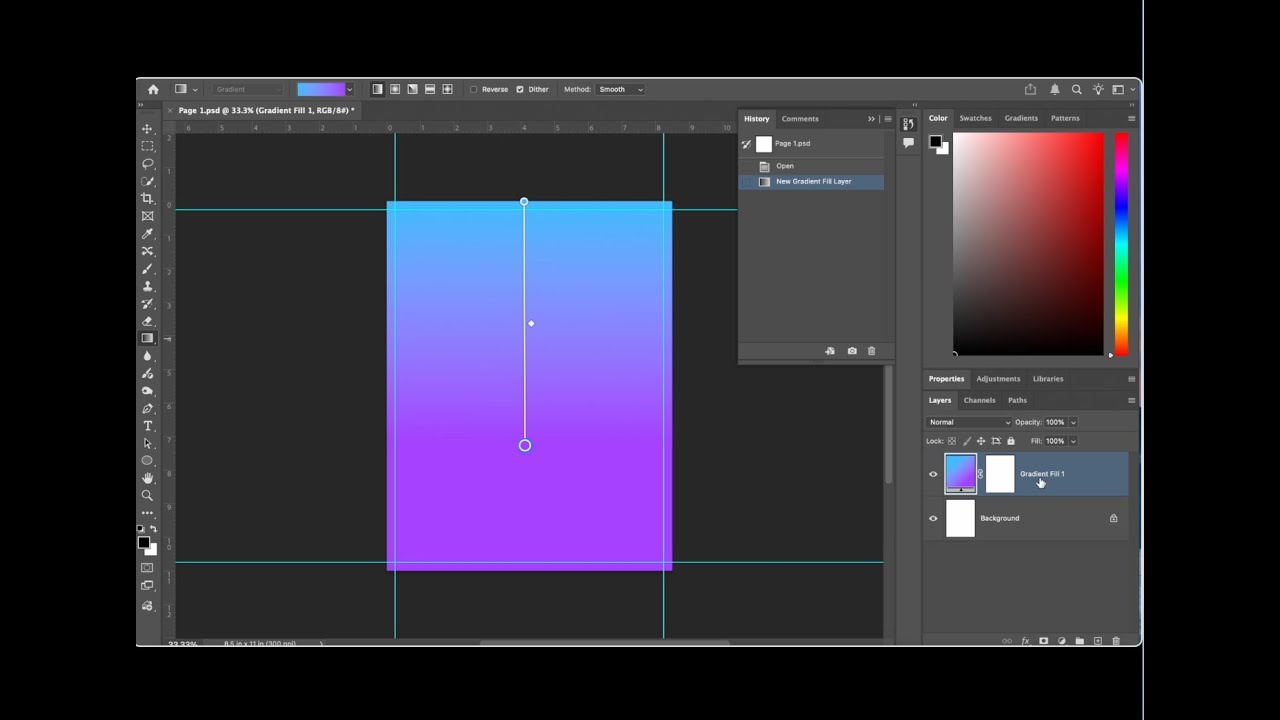Select the Open history state
The width and height of the screenshot is (1280, 720).
pos(811,166)
